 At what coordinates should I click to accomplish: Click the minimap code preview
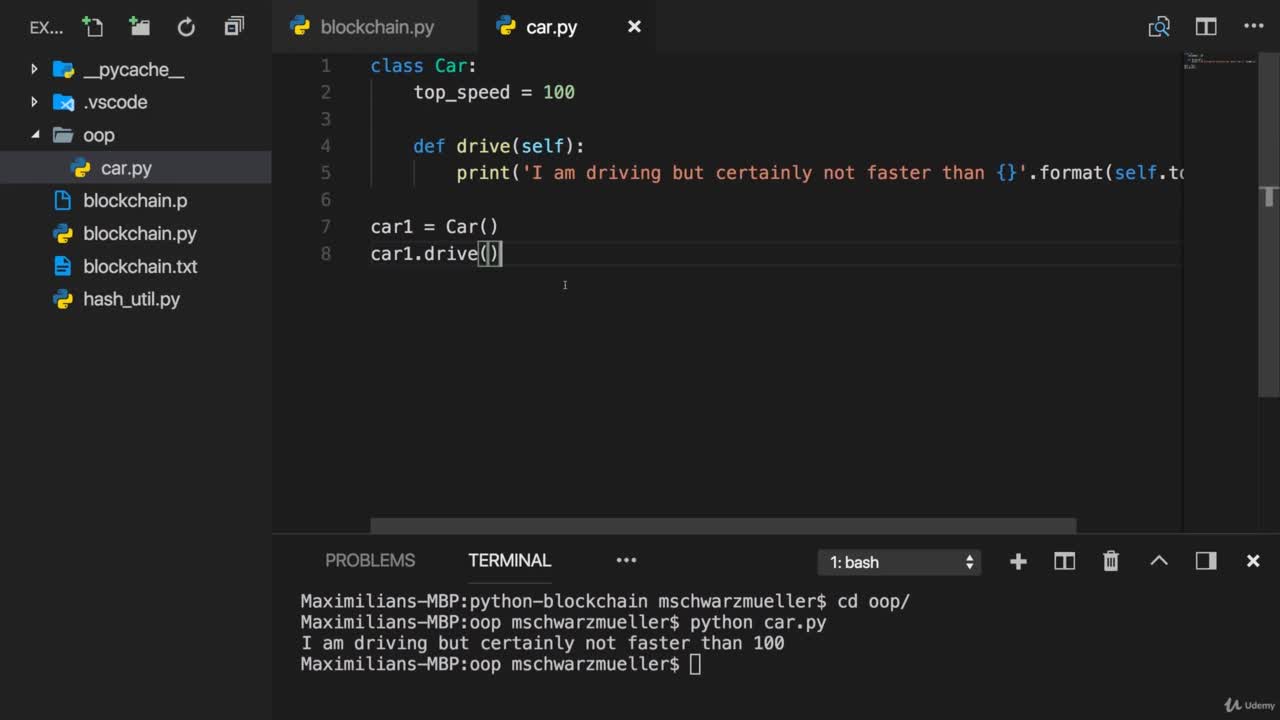1220,60
